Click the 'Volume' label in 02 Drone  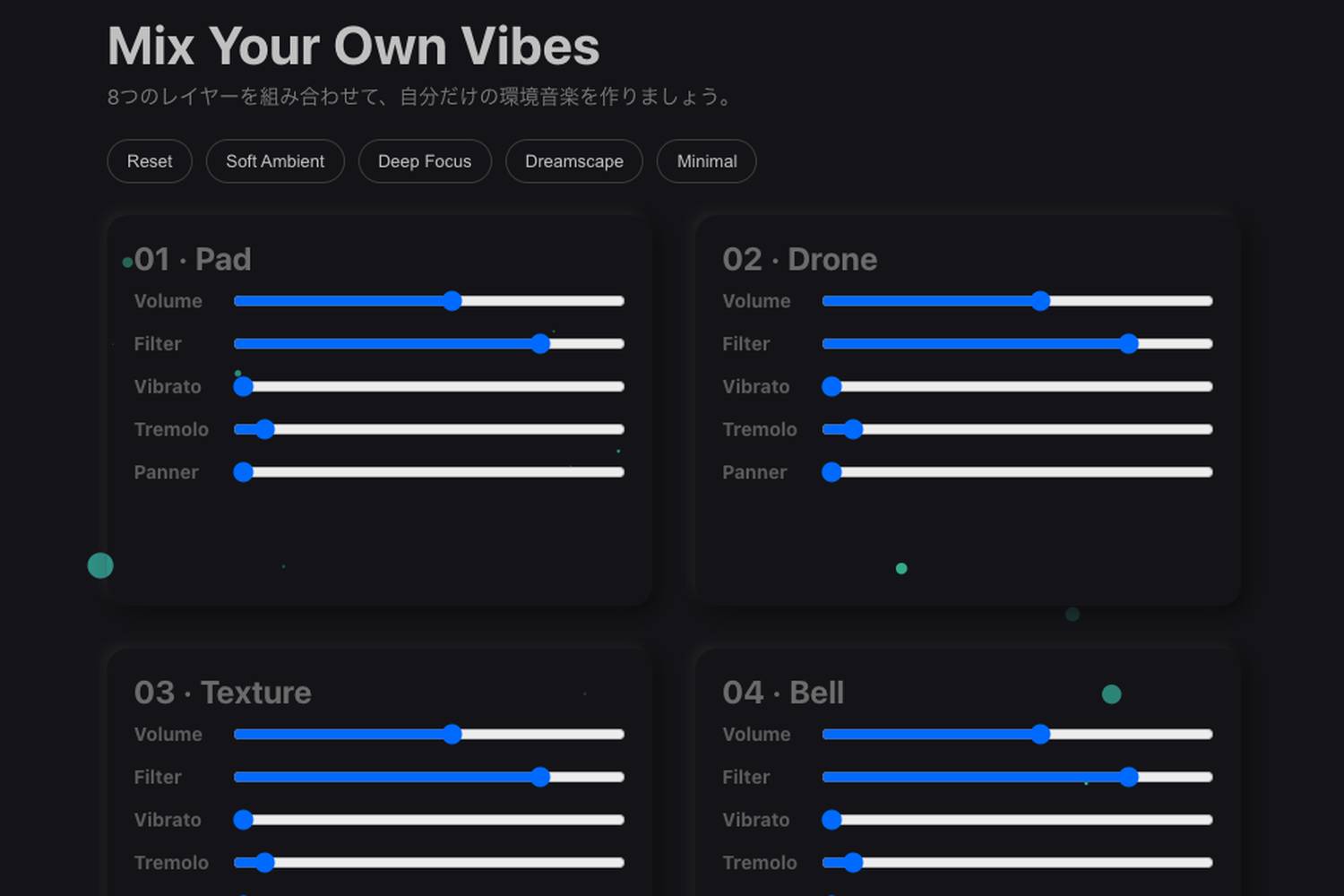pos(757,301)
